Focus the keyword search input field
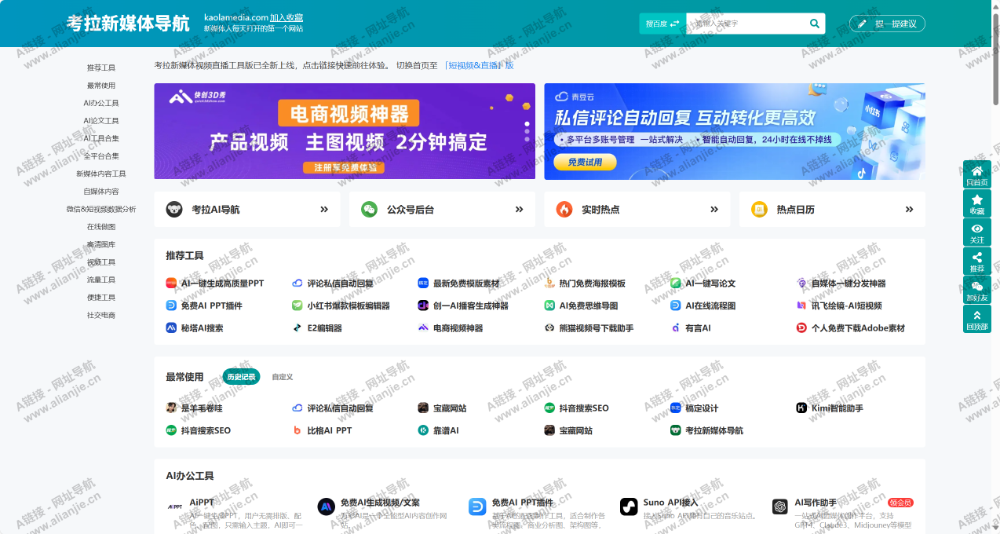This screenshot has height=534, width=1000. [748, 24]
